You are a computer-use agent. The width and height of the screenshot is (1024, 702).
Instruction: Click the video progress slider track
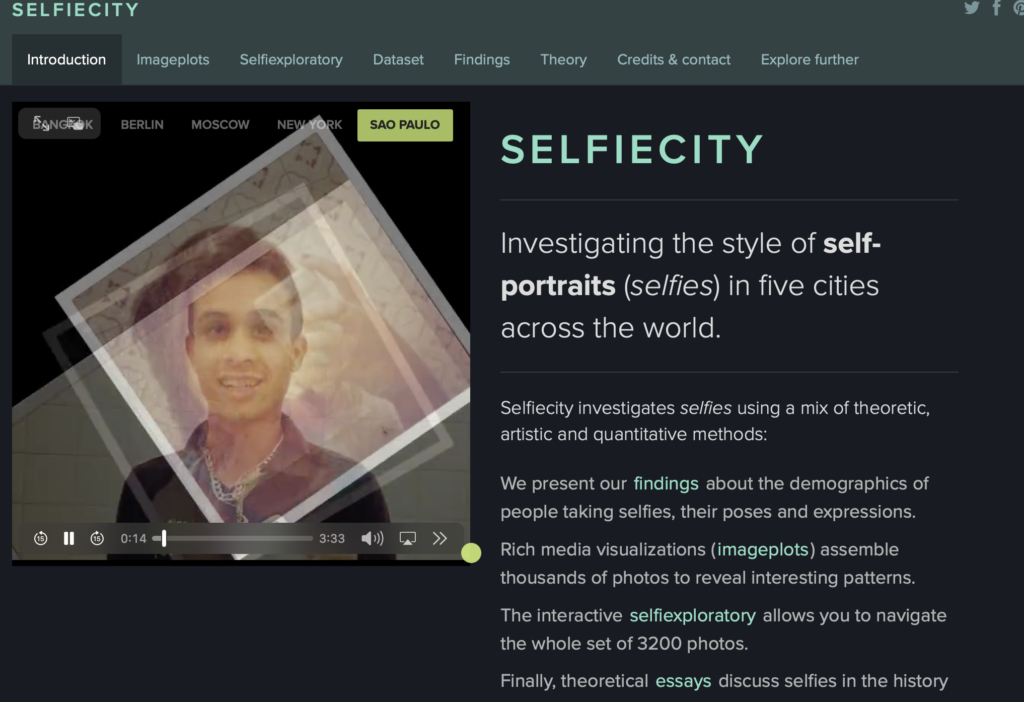point(232,538)
